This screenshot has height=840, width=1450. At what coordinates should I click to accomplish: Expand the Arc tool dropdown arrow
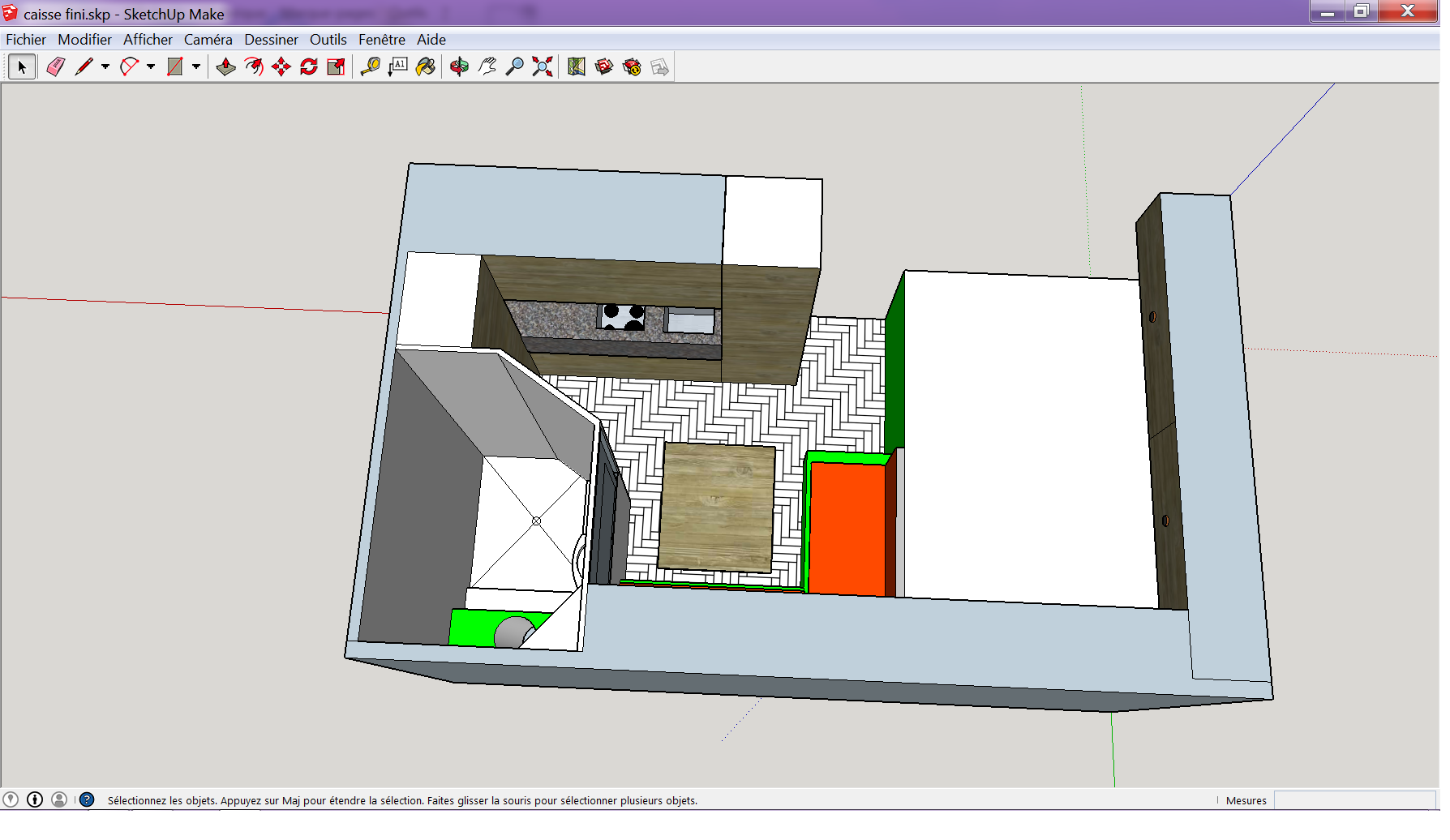pyautogui.click(x=151, y=67)
